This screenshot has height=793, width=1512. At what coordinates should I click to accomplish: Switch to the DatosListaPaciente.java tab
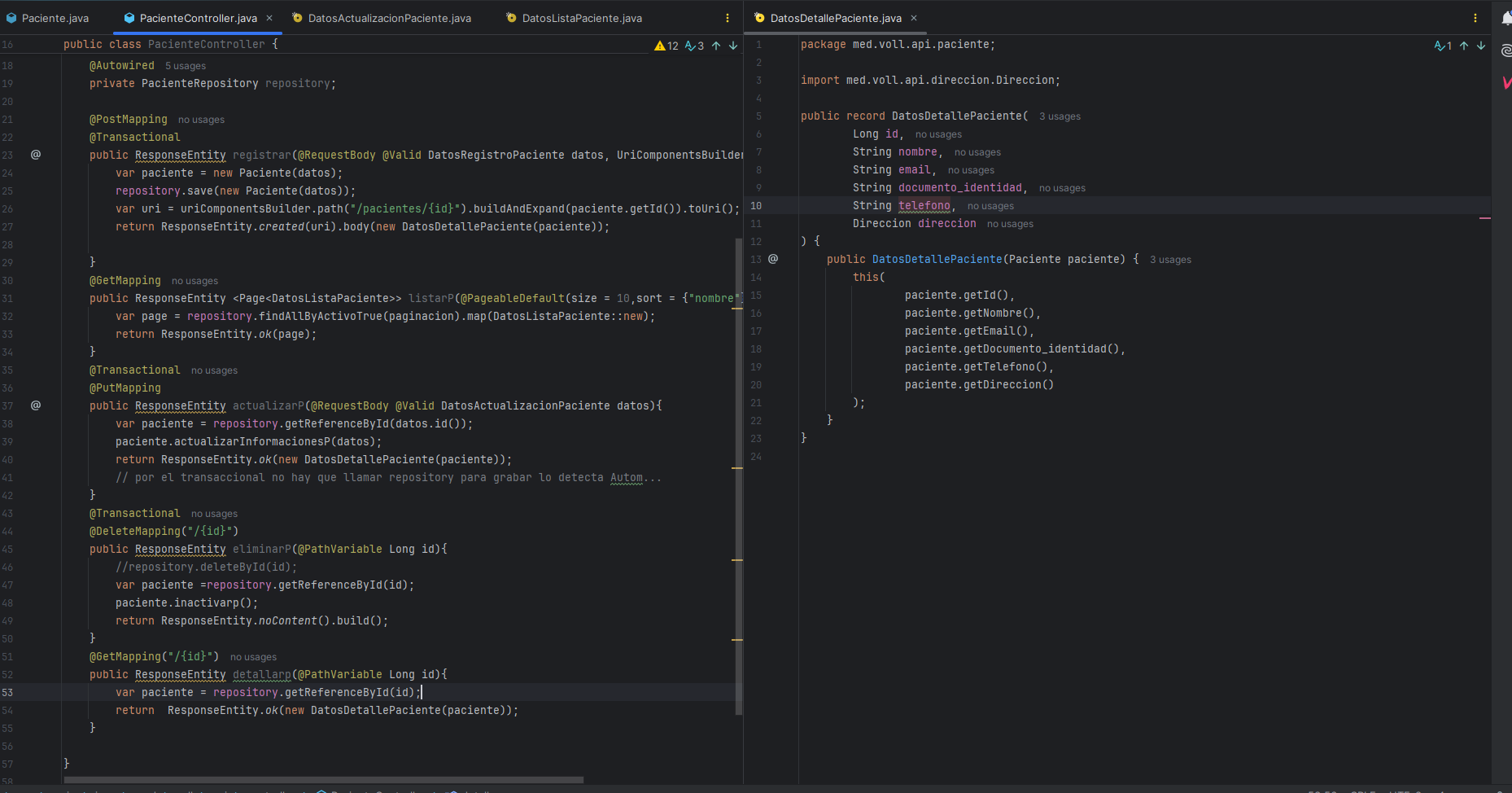pyautogui.click(x=575, y=18)
